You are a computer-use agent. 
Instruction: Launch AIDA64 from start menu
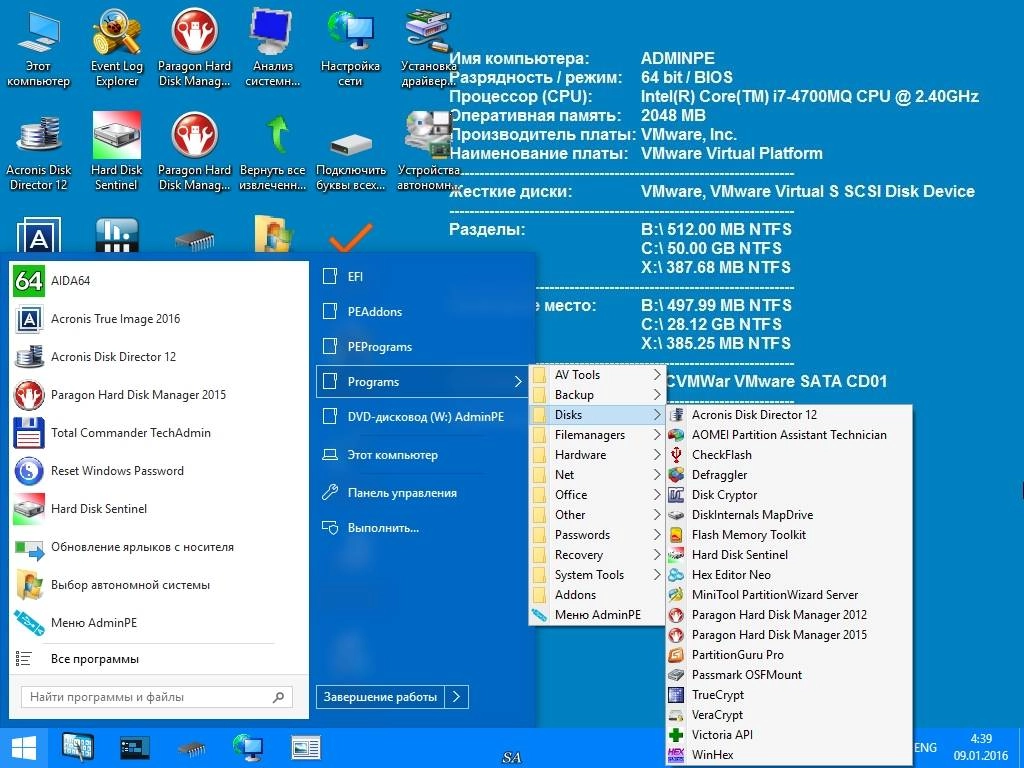159,281
